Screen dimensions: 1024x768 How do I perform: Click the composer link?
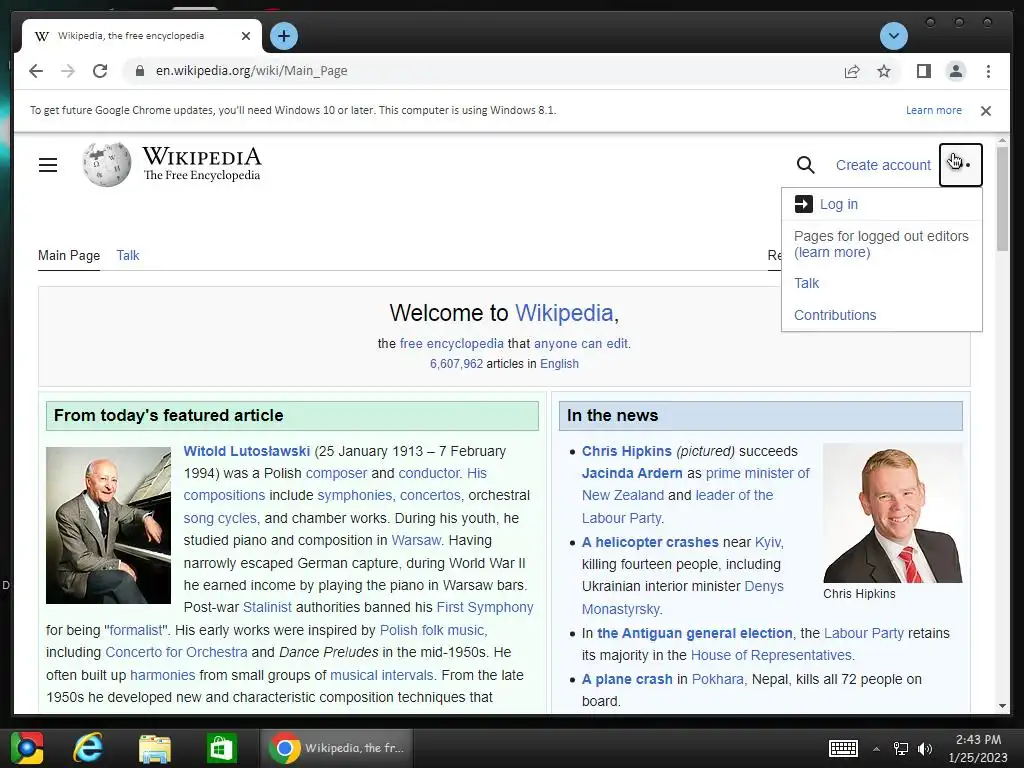(x=336, y=473)
